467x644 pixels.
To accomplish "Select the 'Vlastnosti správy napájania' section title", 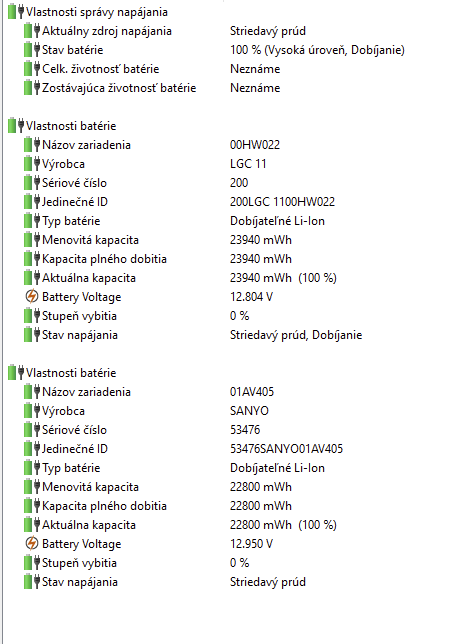I will (97, 12).
